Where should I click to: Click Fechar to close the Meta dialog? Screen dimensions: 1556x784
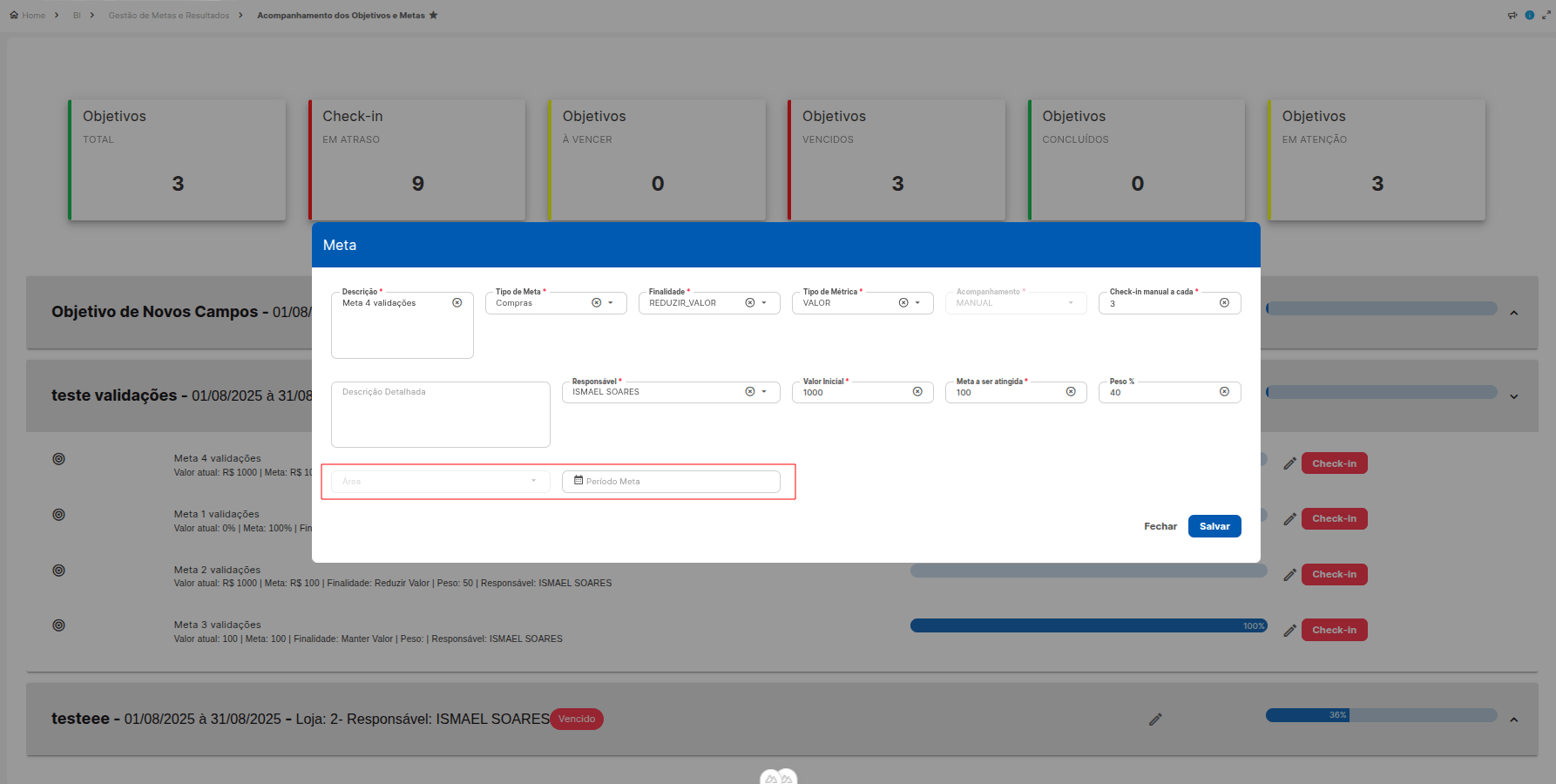[x=1160, y=526]
